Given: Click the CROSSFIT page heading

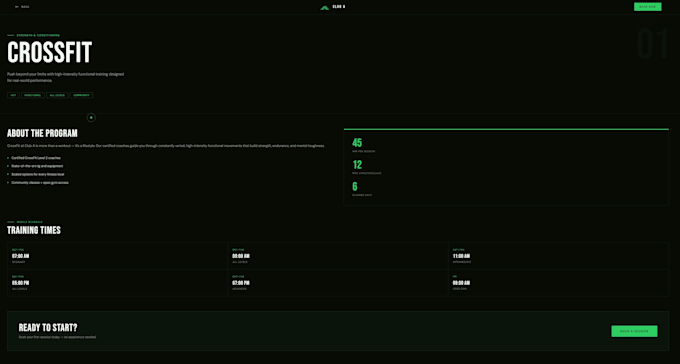Looking at the screenshot, I should point(49,52).
